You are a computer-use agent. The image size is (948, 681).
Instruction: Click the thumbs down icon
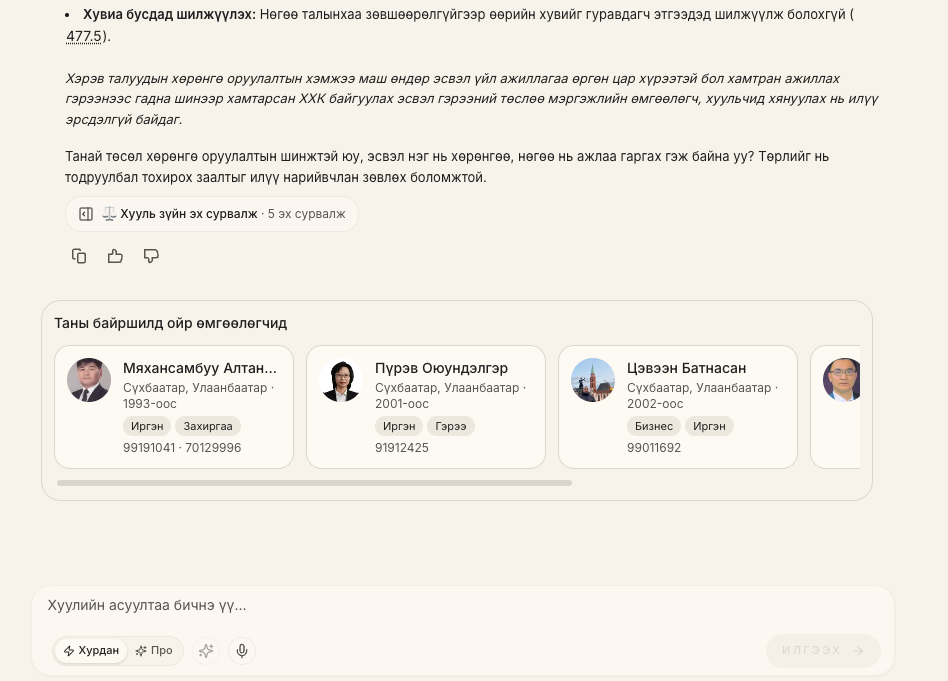(151, 256)
